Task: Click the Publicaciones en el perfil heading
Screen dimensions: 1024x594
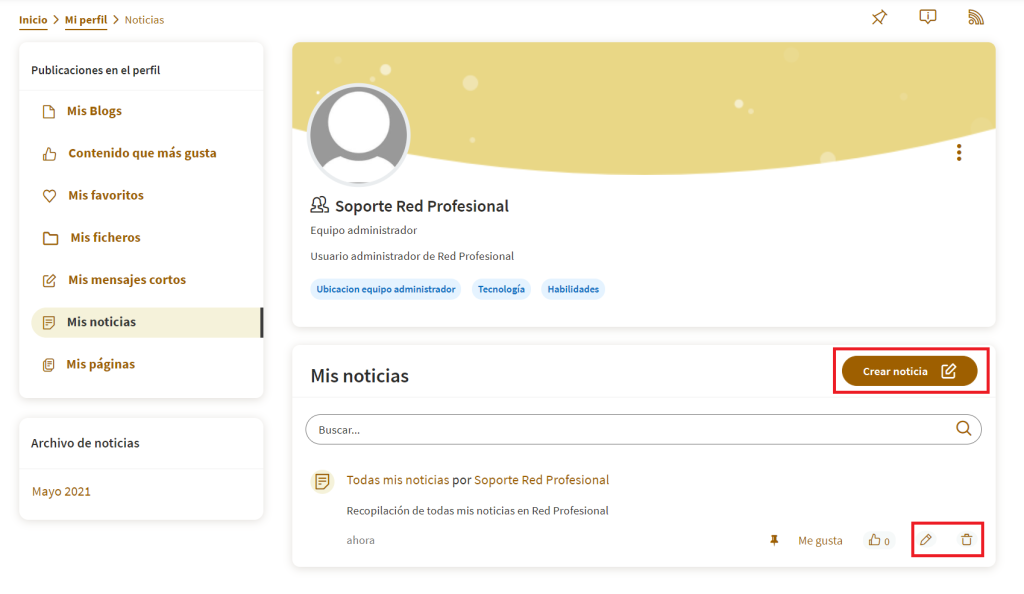Action: click(95, 70)
